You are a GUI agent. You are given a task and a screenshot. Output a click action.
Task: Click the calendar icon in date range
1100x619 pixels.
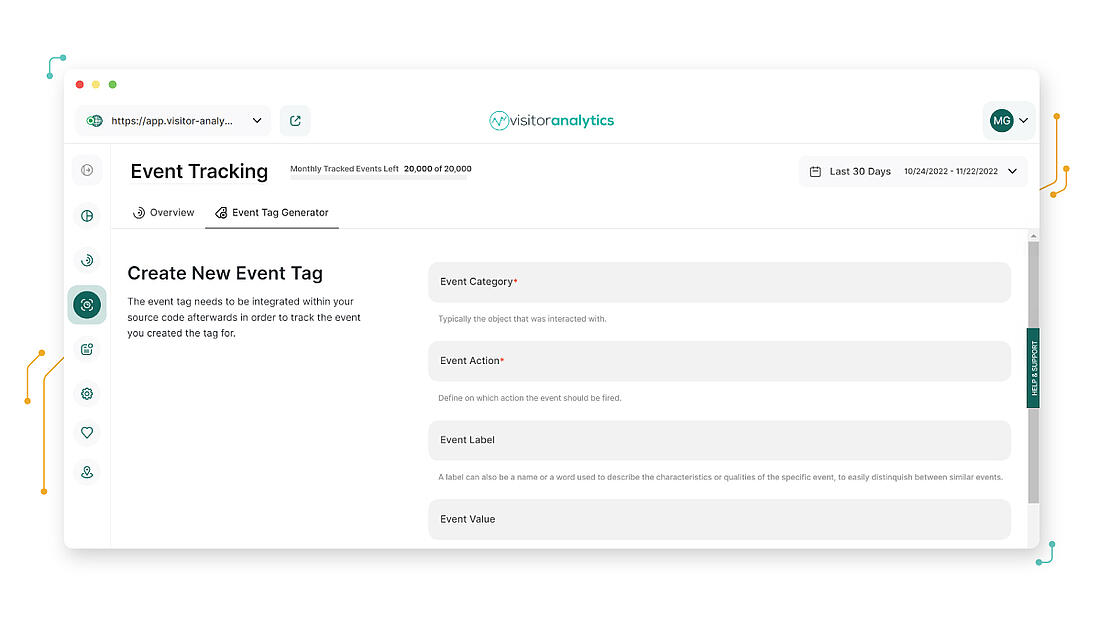pyautogui.click(x=815, y=171)
